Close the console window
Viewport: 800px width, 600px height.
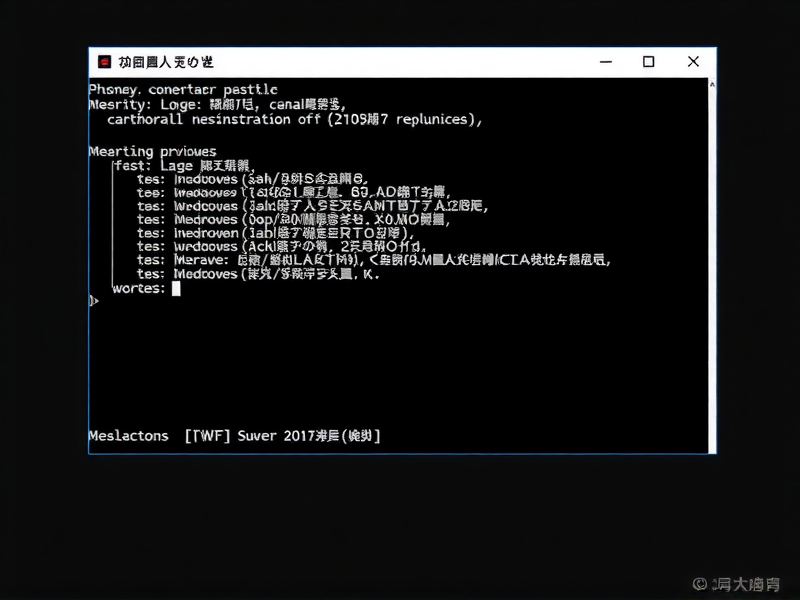point(693,61)
